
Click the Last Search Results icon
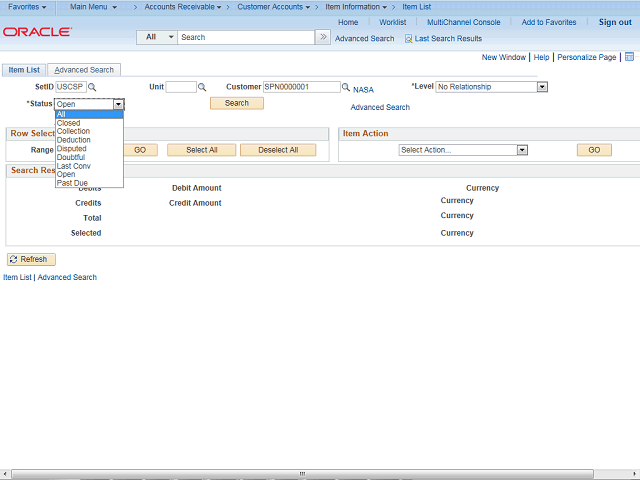coord(408,38)
